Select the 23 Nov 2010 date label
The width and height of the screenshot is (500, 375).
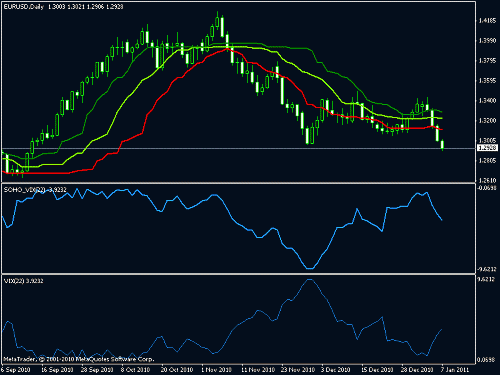click(298, 370)
